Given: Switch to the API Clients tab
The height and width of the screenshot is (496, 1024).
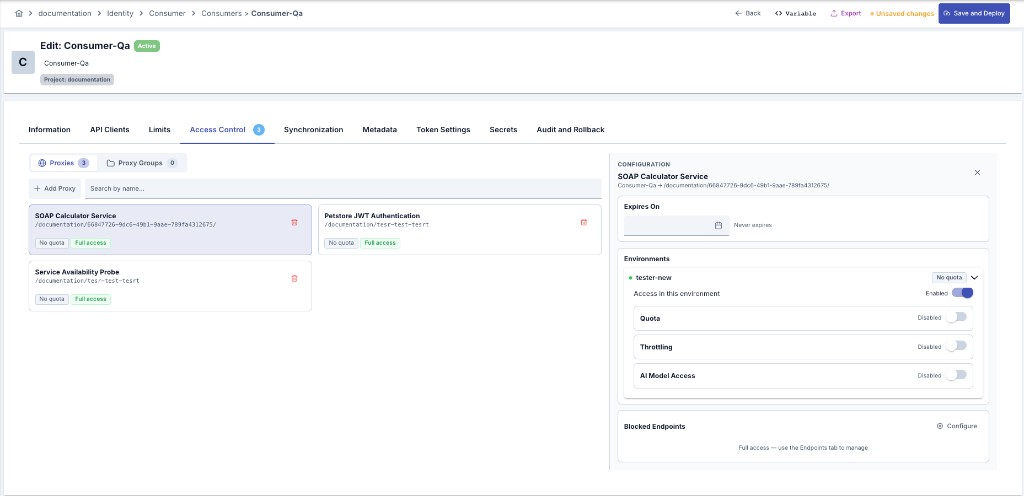Looking at the screenshot, I should (110, 130).
